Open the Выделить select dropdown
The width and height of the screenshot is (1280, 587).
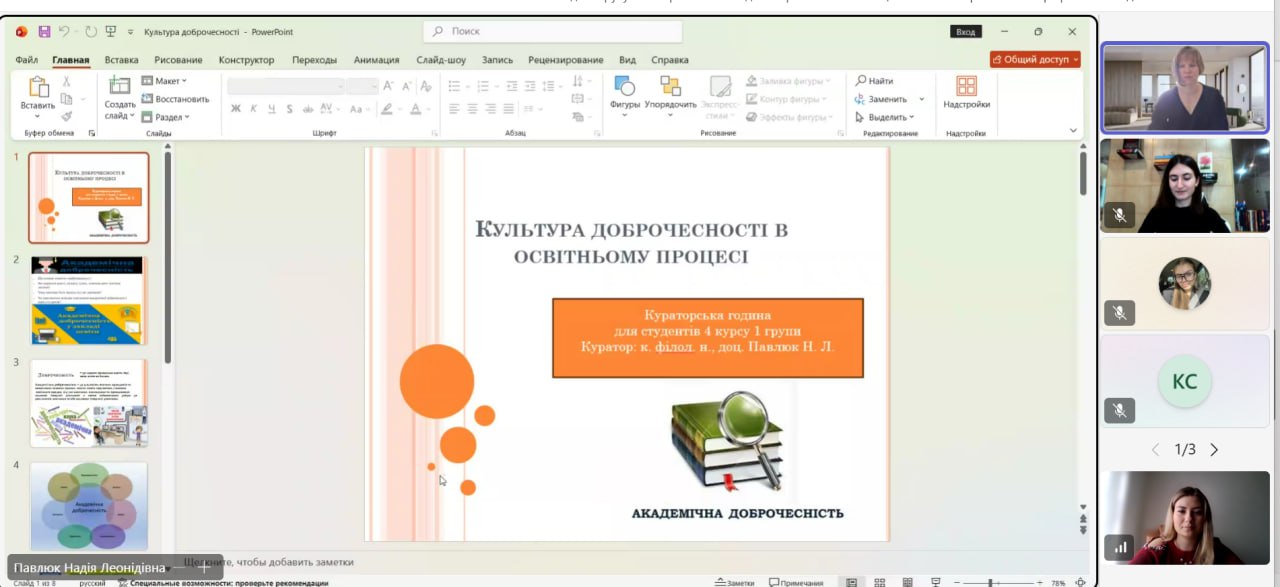click(x=884, y=117)
